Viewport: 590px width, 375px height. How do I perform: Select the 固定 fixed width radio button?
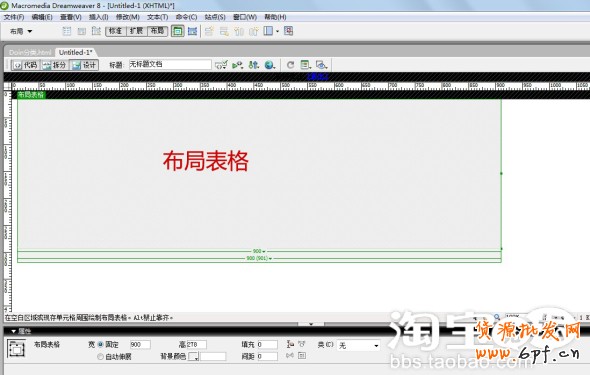100,344
